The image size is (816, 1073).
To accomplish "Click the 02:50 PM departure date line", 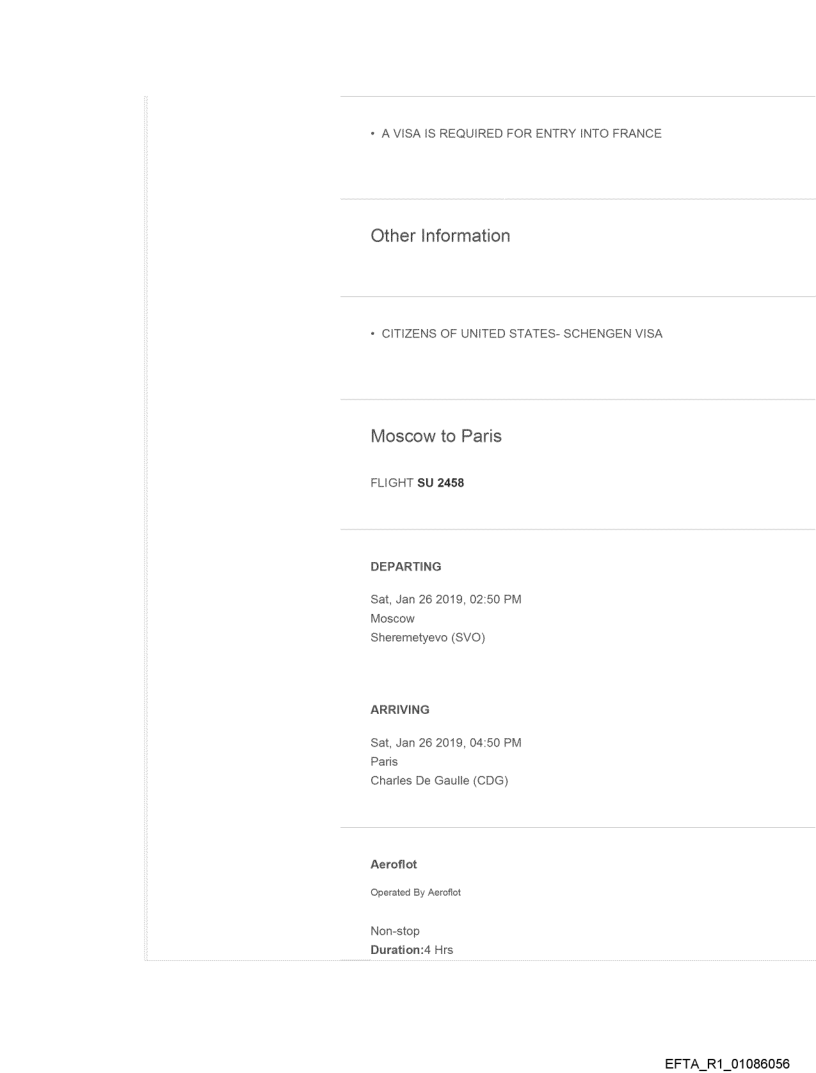I will pyautogui.click(x=446, y=600).
